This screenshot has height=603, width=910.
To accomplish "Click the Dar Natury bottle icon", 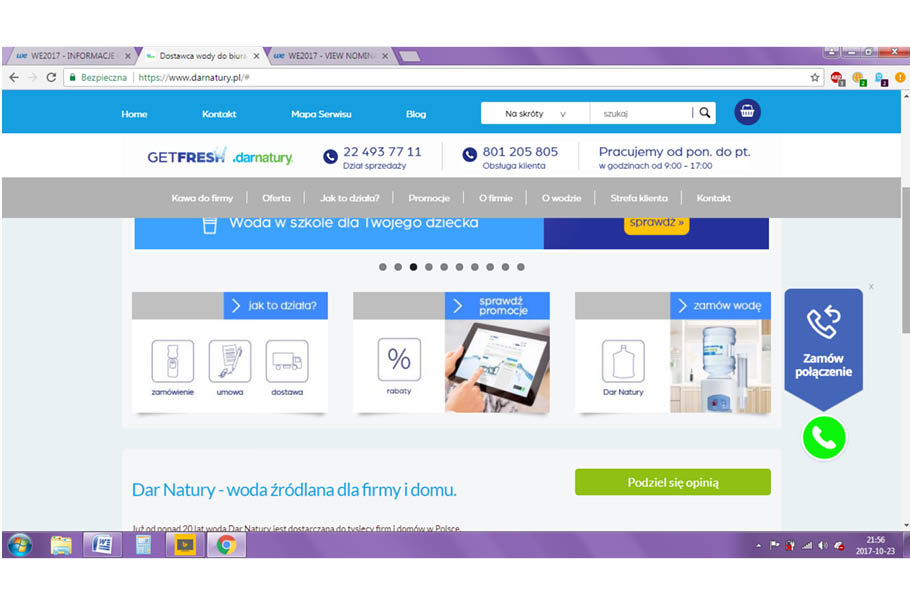I will 623,361.
